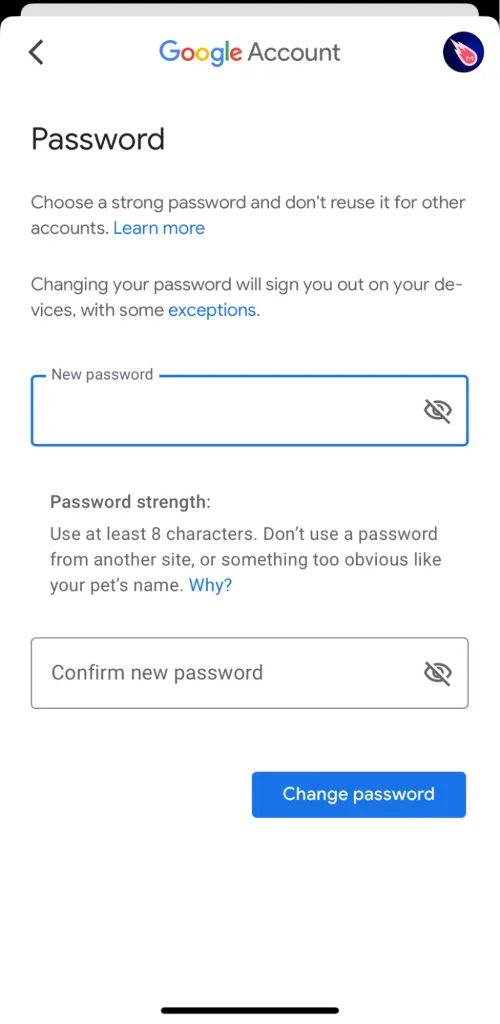500x1024 pixels.
Task: Tap the home indicator bar
Action: click(x=250, y=1010)
